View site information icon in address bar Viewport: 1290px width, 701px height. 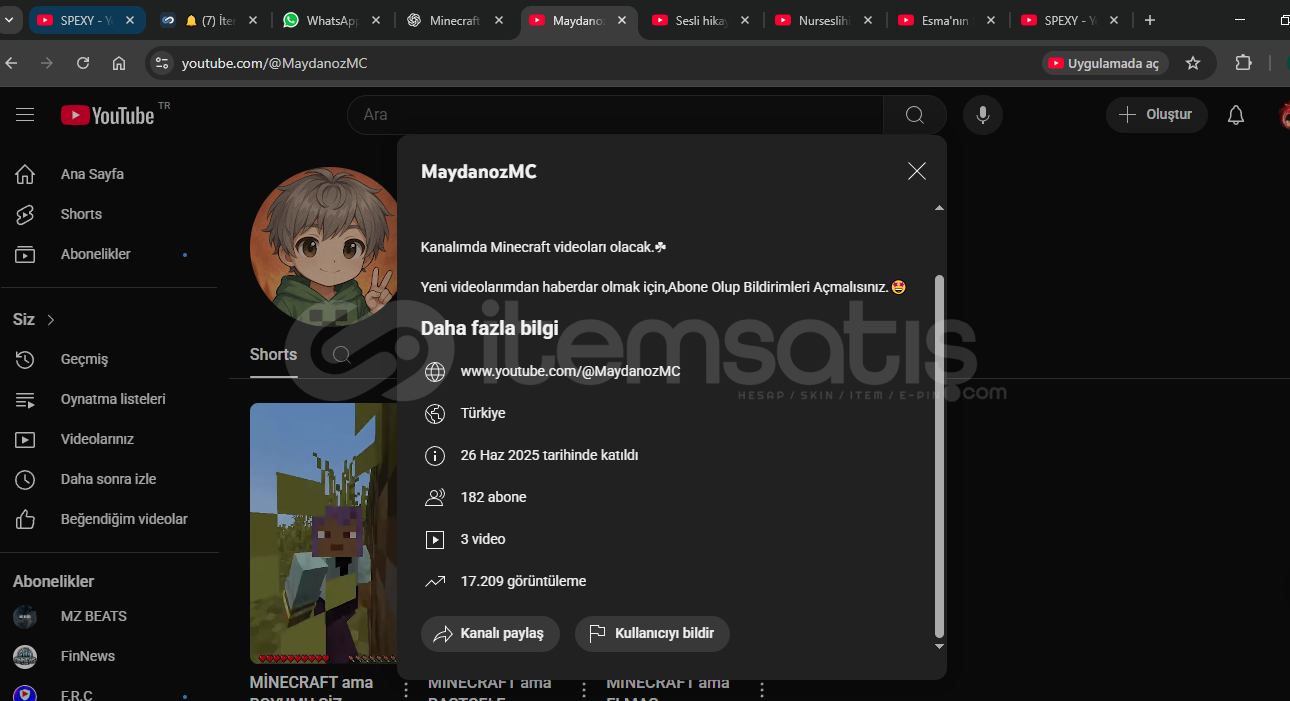tap(162, 63)
